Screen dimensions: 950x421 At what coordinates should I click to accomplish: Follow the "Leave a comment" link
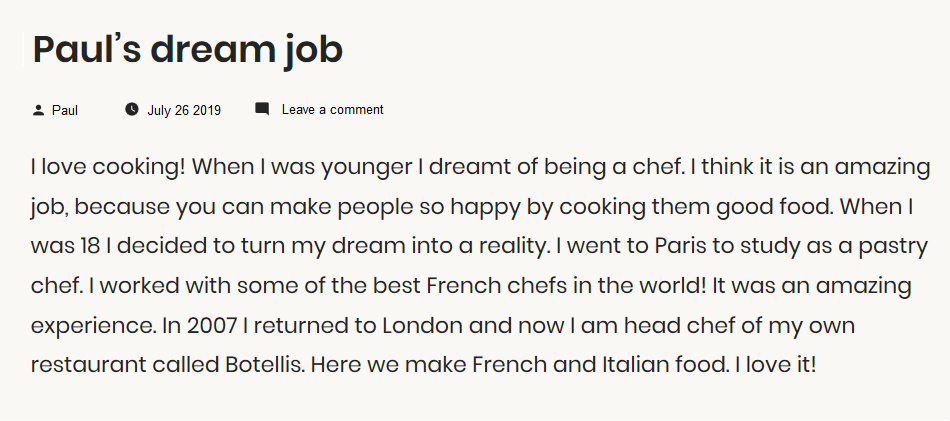[x=332, y=110]
